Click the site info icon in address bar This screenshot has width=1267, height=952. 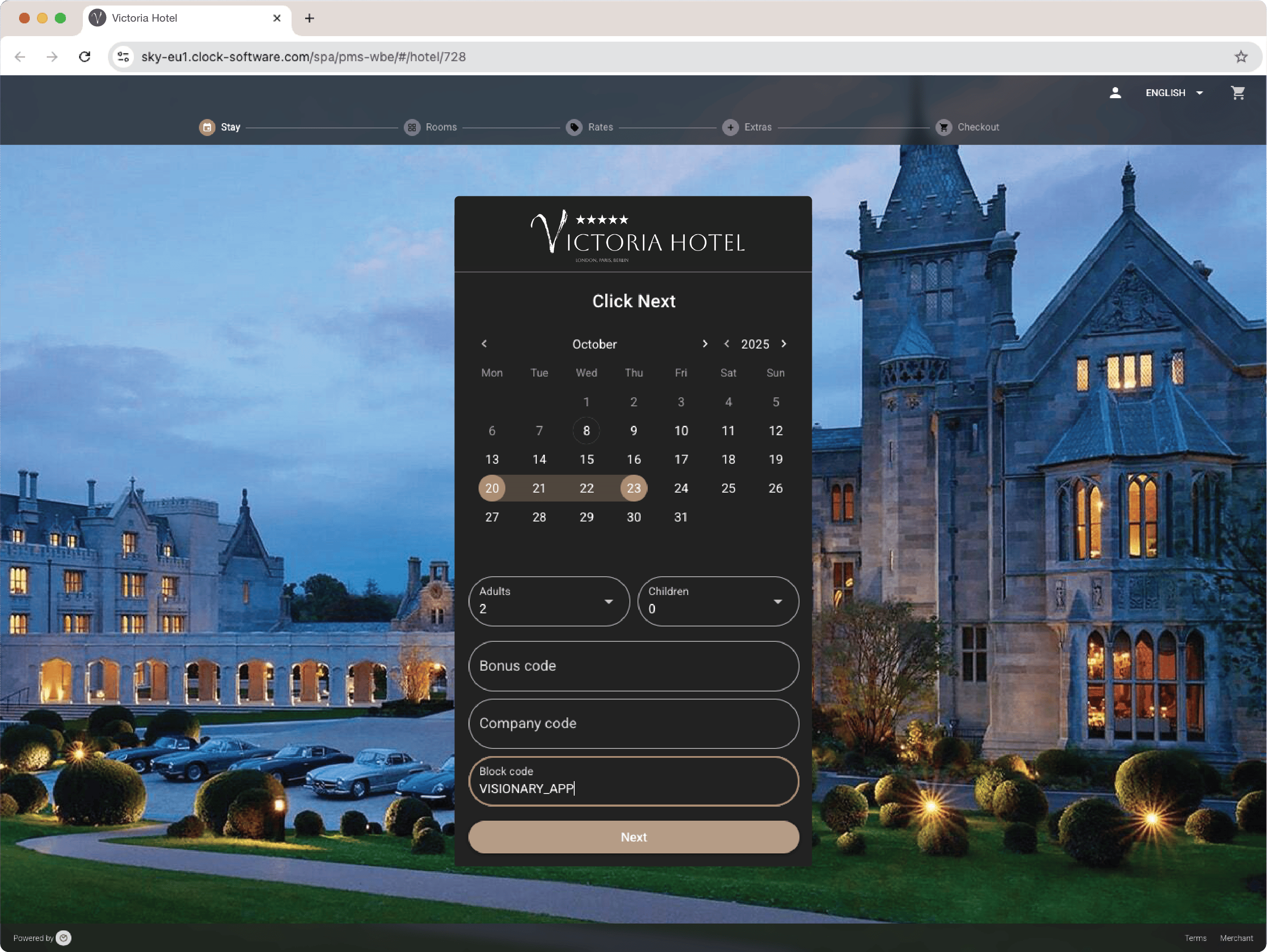point(123,57)
